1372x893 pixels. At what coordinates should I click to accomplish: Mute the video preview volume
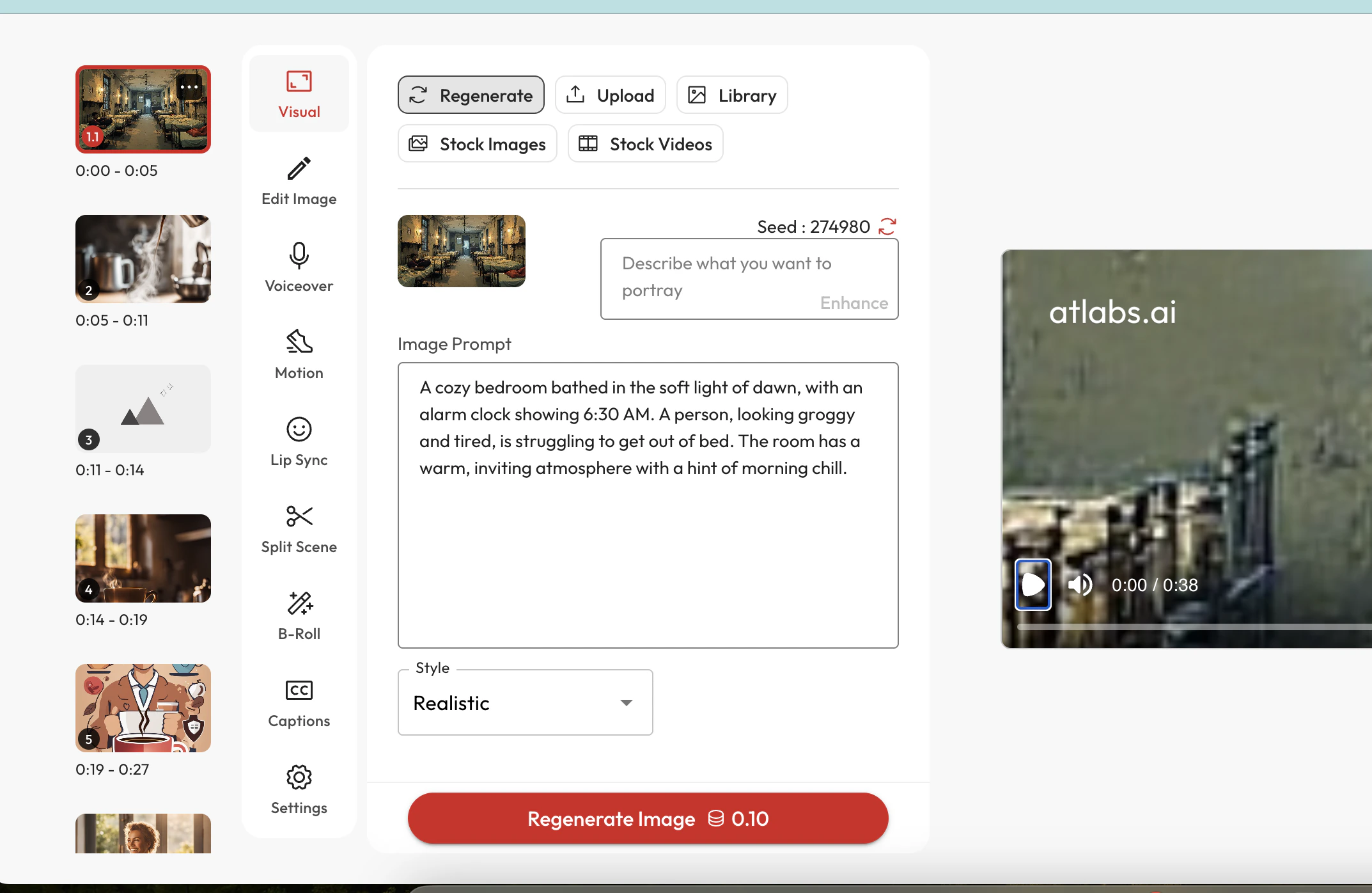coord(1080,585)
